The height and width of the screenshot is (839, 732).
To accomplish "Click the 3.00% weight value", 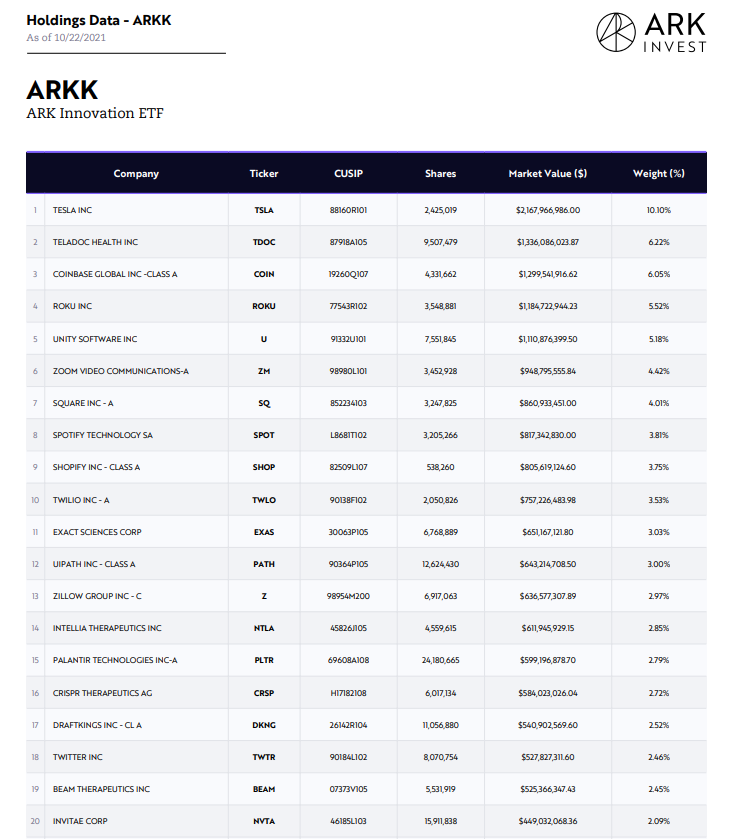I will [659, 565].
